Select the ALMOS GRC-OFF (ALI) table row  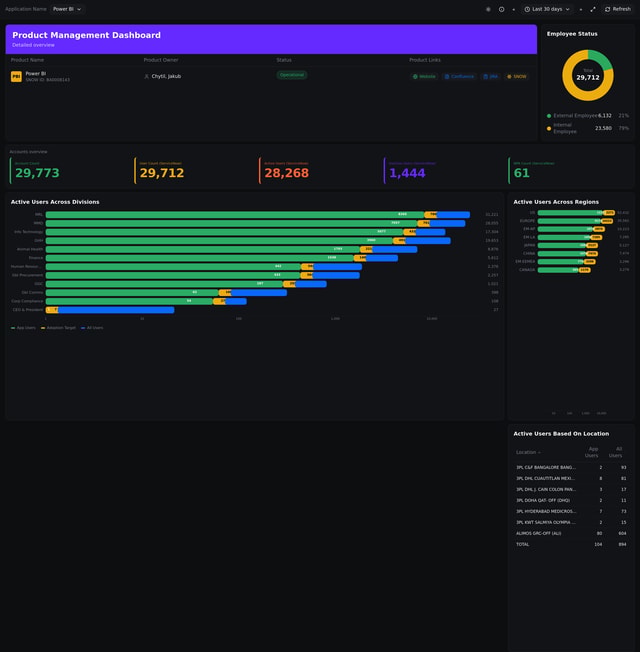[545, 533]
